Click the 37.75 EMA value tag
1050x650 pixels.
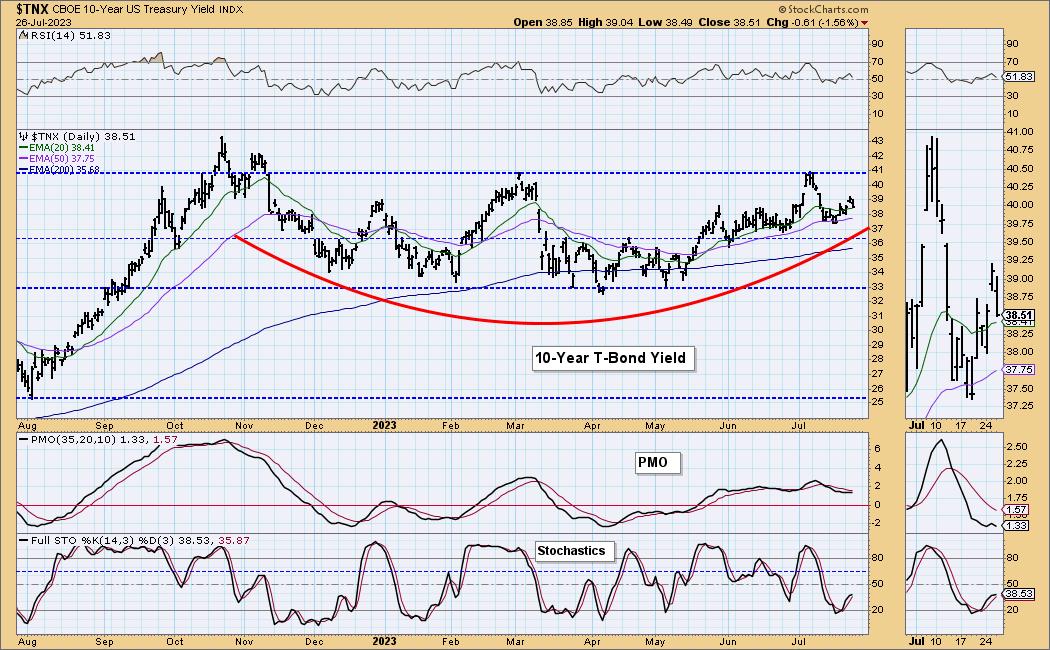1019,370
